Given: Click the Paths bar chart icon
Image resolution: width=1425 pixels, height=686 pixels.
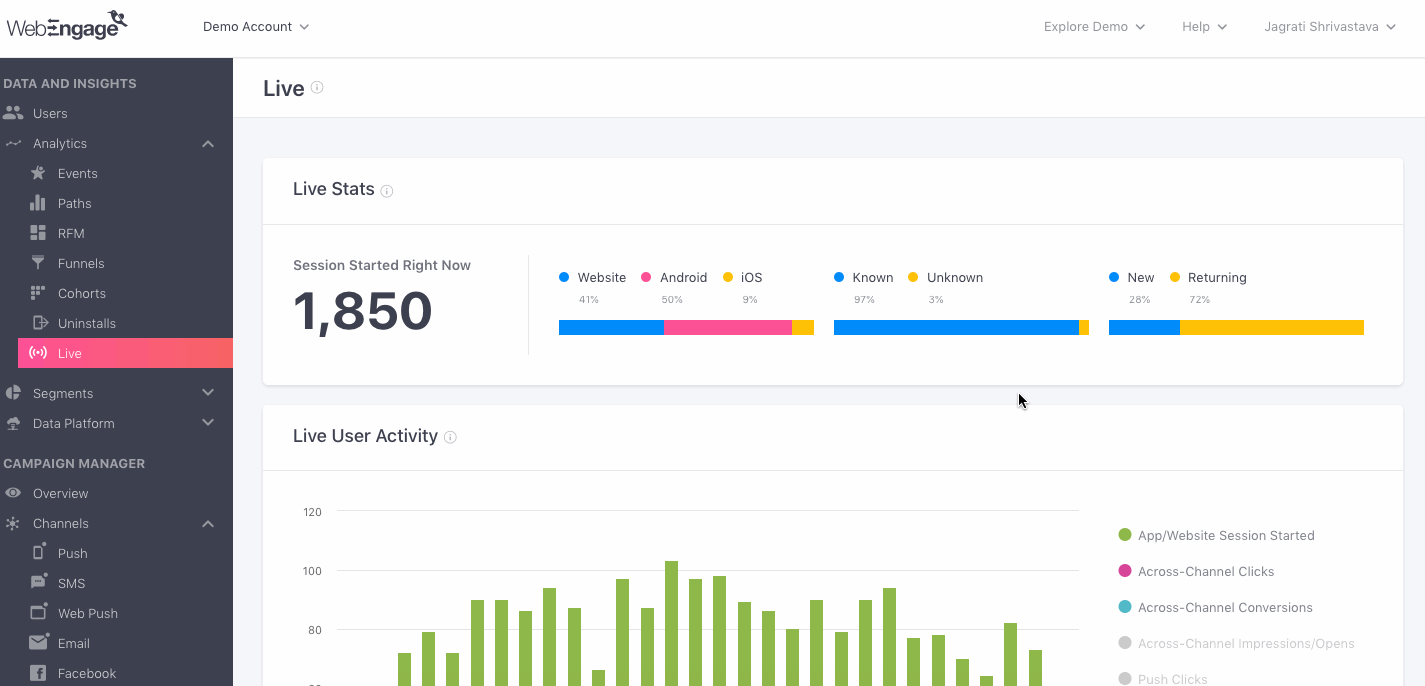Looking at the screenshot, I should [x=38, y=203].
